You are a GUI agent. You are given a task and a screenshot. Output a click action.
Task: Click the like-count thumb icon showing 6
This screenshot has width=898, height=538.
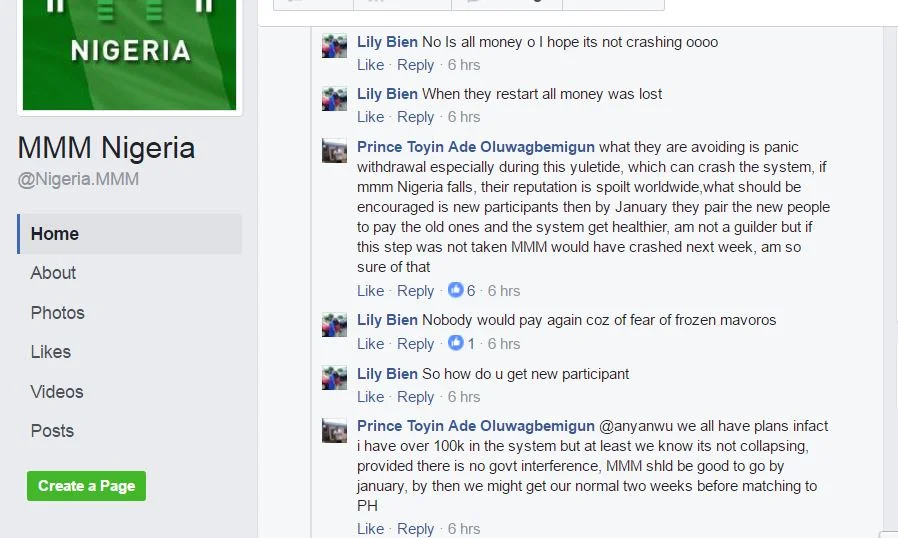(455, 290)
